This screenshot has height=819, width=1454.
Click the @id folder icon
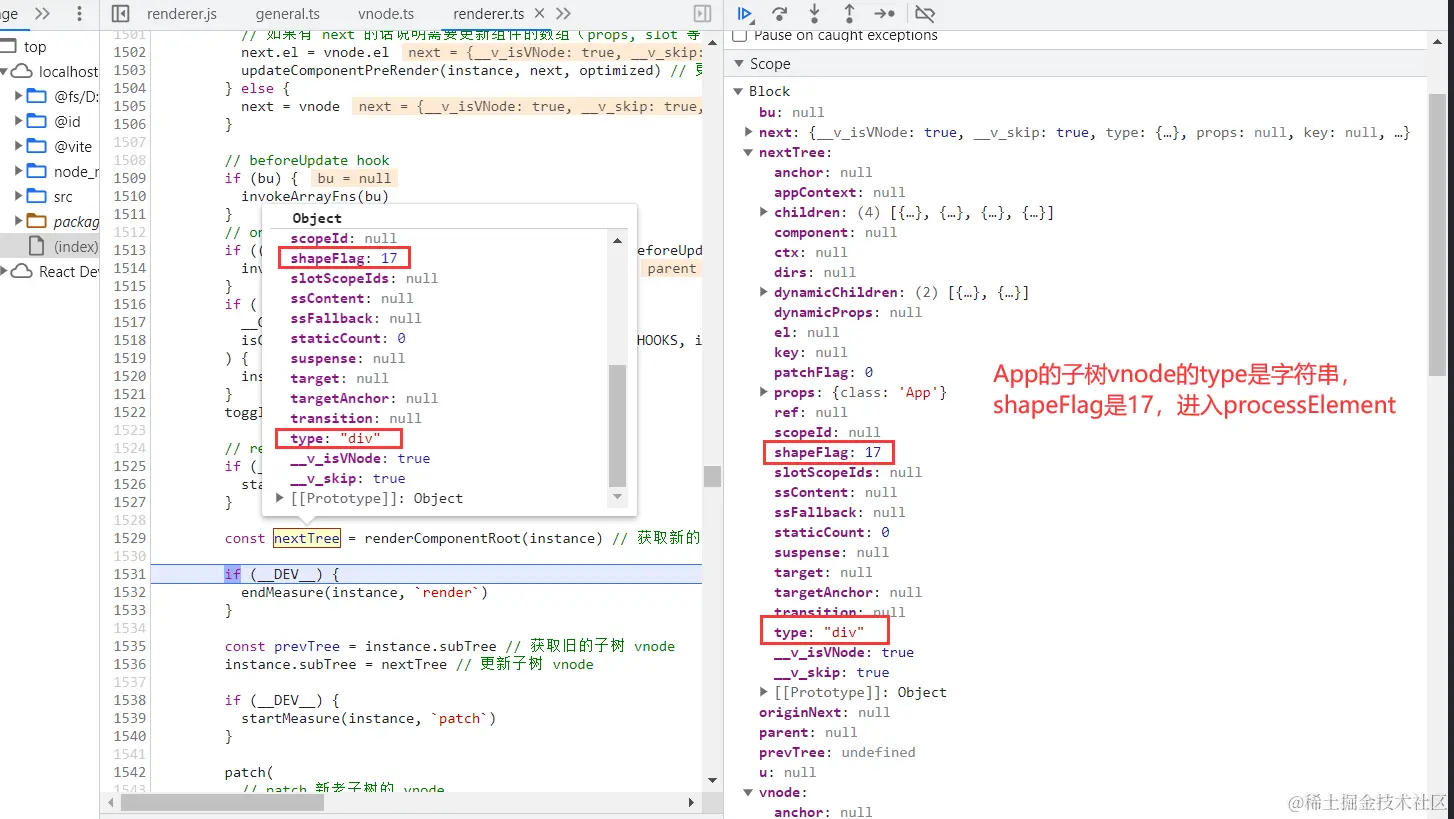(37, 121)
